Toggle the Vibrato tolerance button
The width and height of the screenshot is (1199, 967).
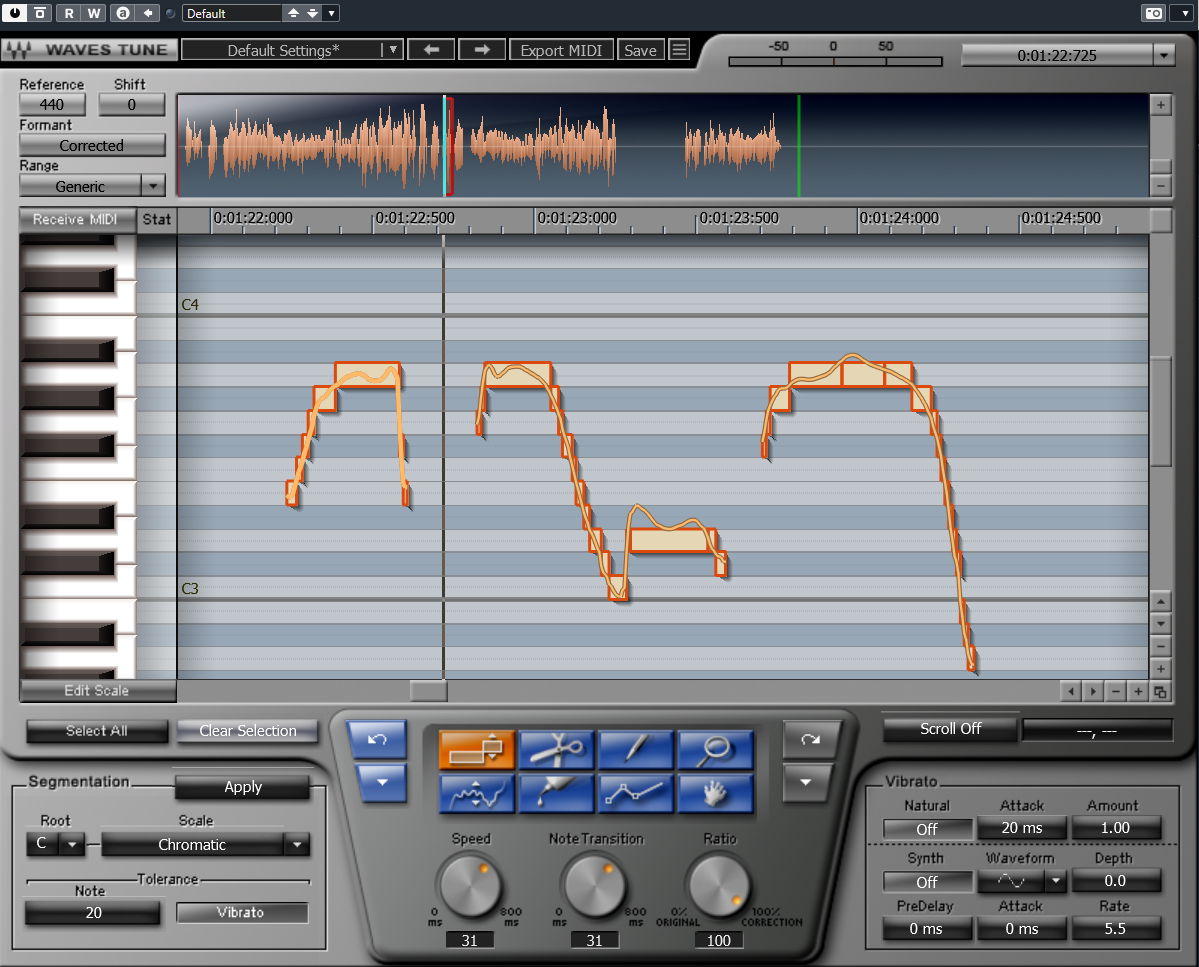coord(242,912)
